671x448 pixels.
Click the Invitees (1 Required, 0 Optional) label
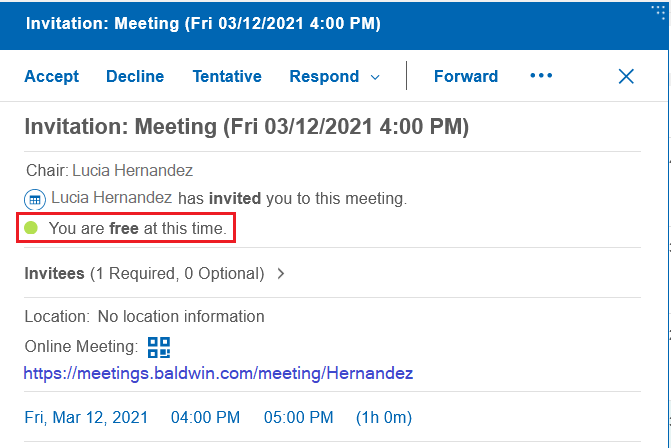144,273
